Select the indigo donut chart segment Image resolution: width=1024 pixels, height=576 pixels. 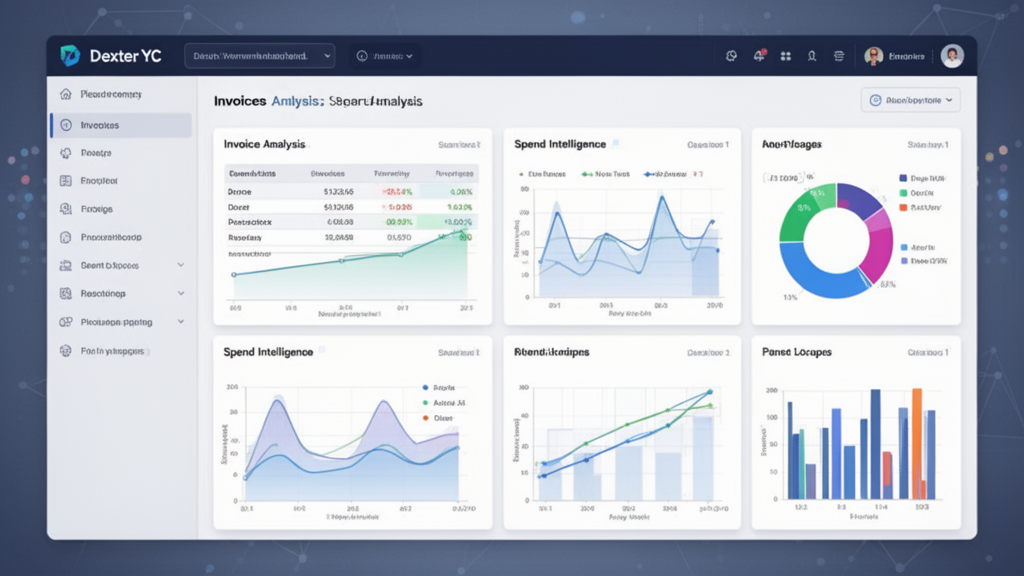tap(859, 199)
